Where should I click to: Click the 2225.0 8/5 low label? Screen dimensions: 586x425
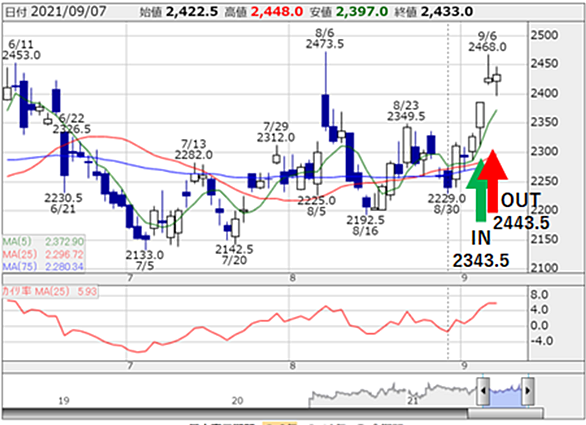(317, 206)
